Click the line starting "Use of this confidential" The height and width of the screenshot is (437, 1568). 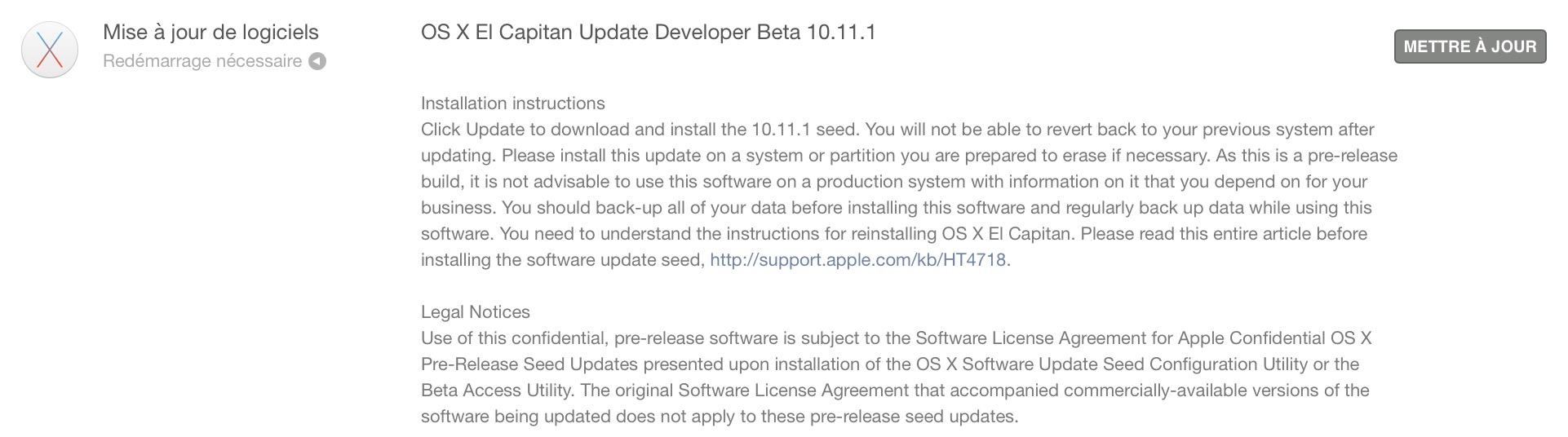coord(897,338)
